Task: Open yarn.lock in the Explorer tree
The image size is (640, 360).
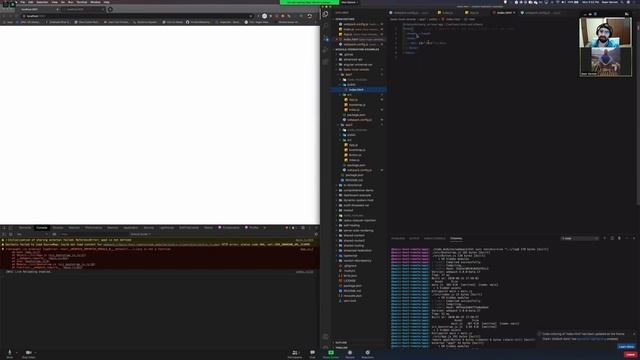Action: click(x=350, y=301)
